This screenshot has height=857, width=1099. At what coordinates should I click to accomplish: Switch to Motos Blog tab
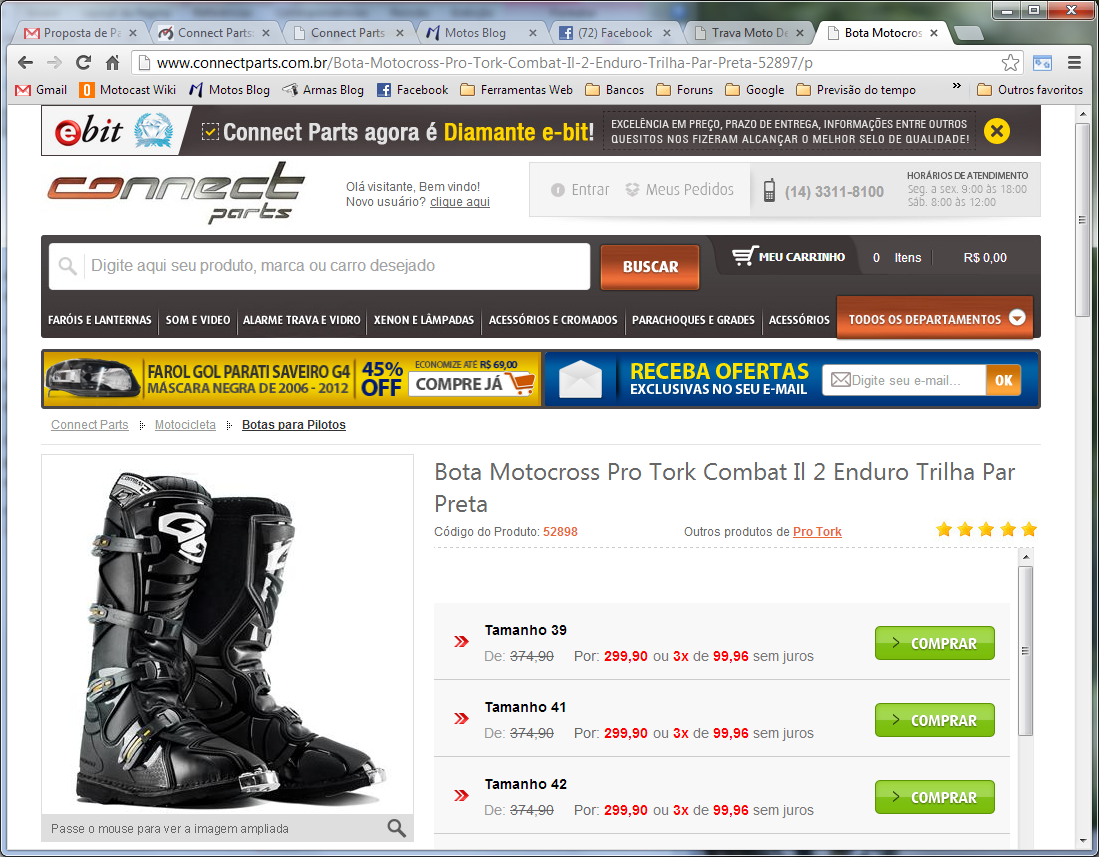[482, 32]
